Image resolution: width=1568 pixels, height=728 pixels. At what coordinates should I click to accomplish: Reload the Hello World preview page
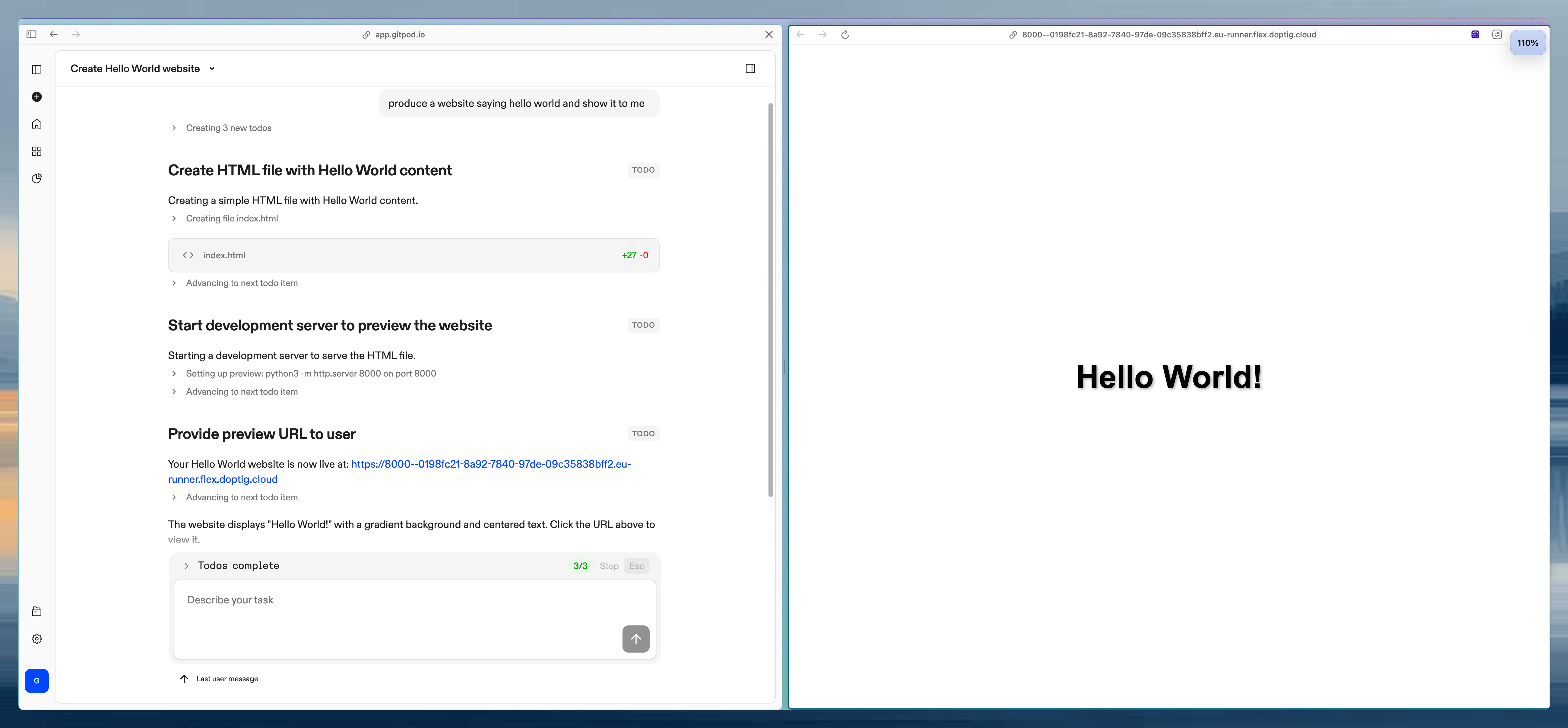click(845, 35)
